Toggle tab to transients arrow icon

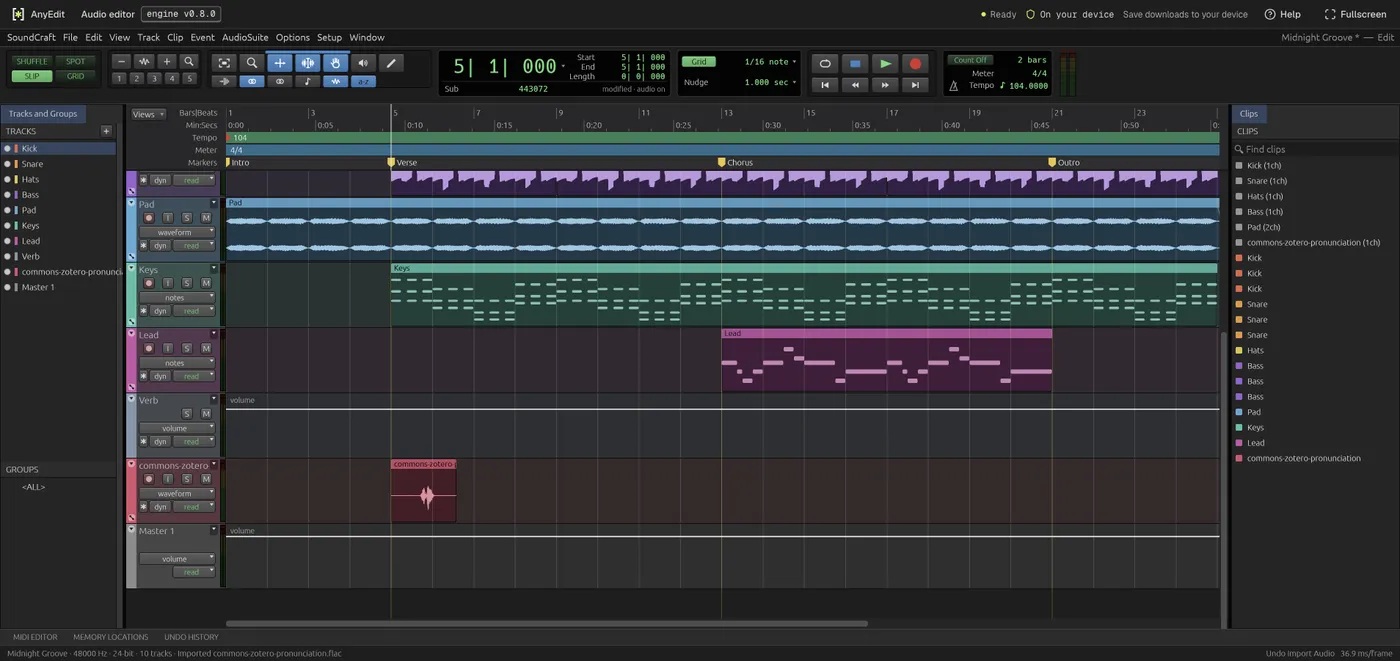tap(224, 82)
